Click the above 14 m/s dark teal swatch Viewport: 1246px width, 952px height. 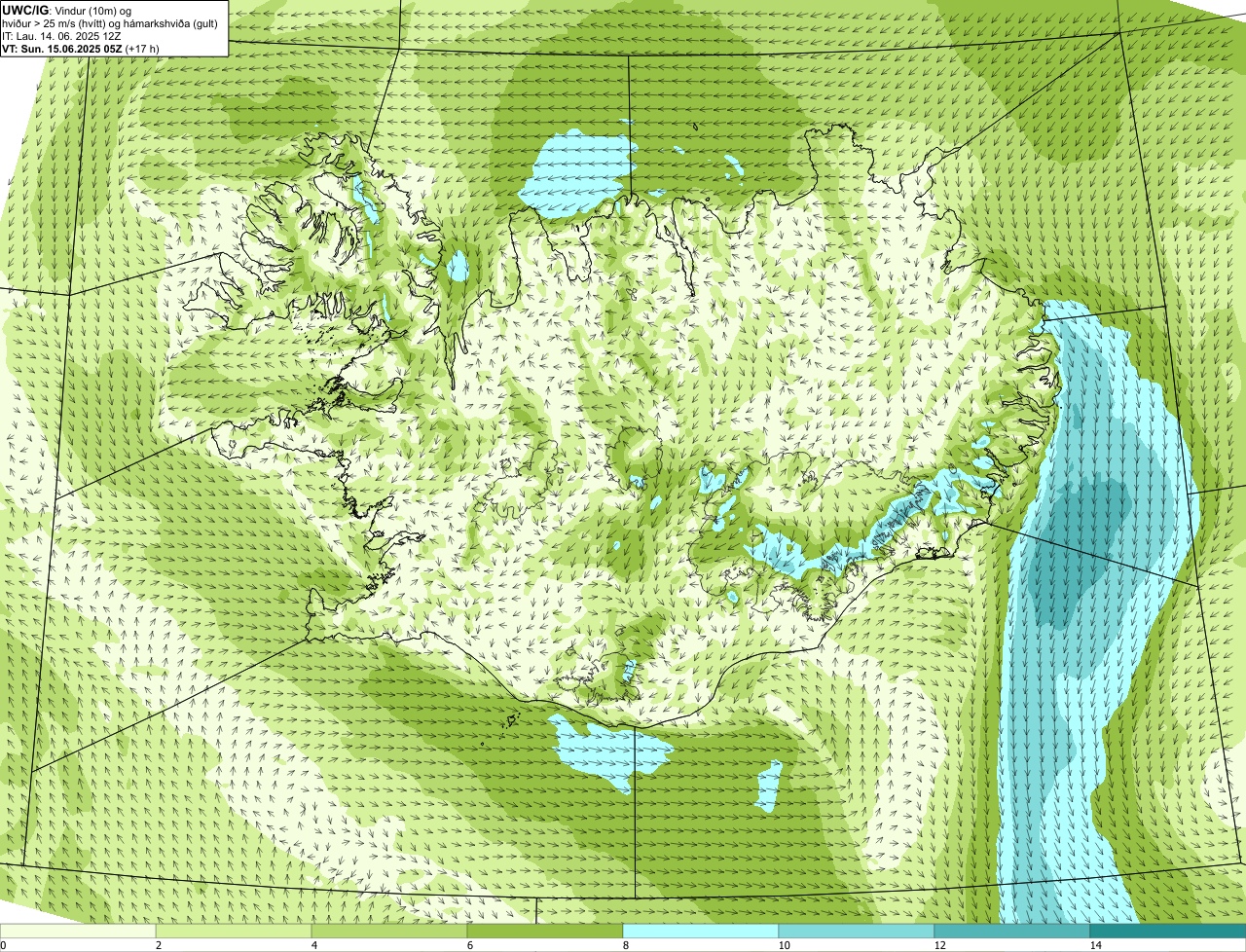coord(1168,931)
